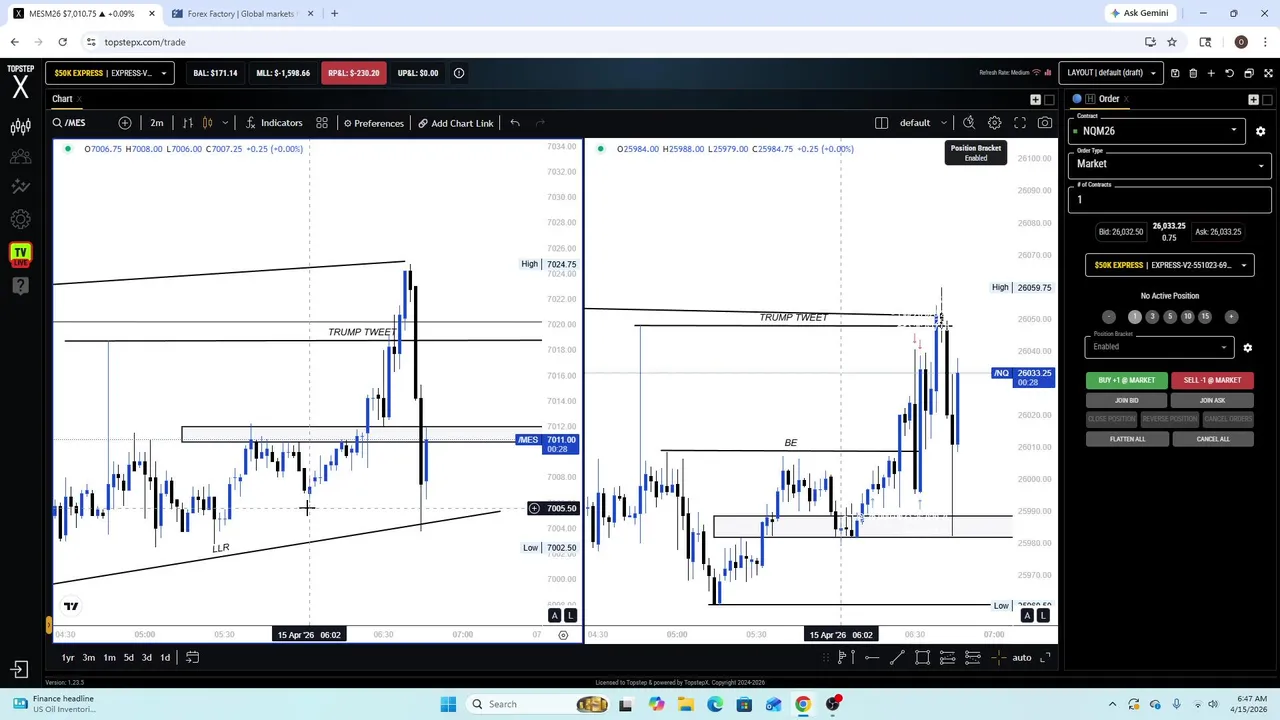Click FLATTEN ALL button
Image resolution: width=1280 pixels, height=720 pixels.
click(x=1127, y=439)
